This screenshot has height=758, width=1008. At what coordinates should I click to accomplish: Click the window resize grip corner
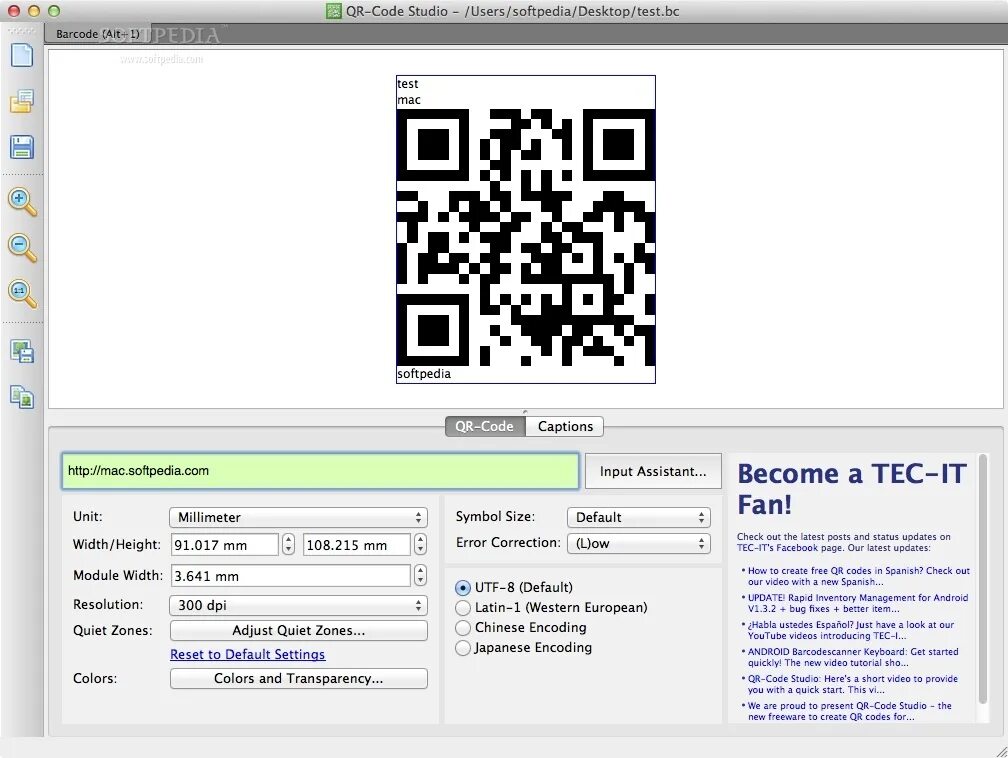tap(1001, 751)
